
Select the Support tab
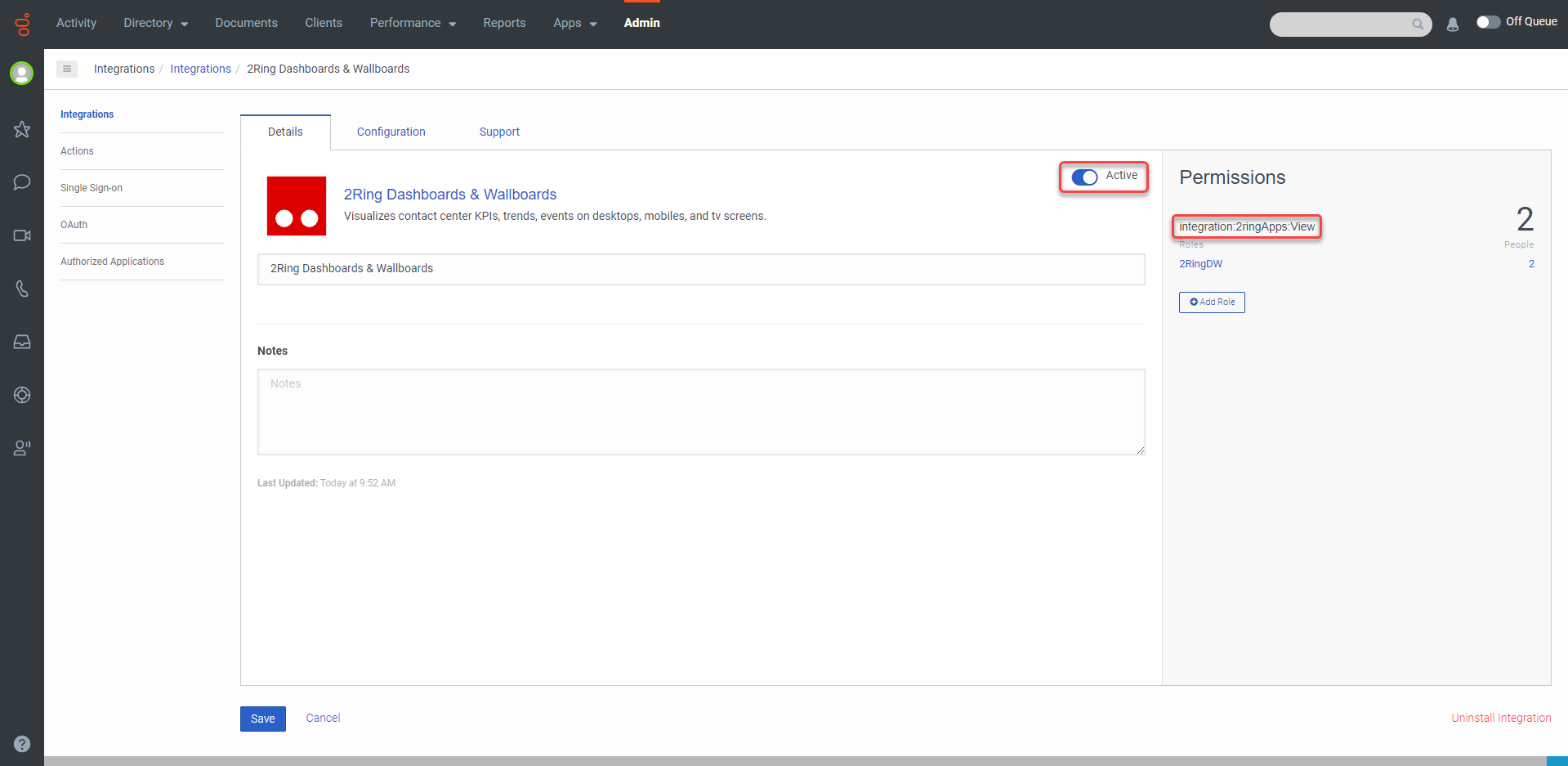point(499,132)
